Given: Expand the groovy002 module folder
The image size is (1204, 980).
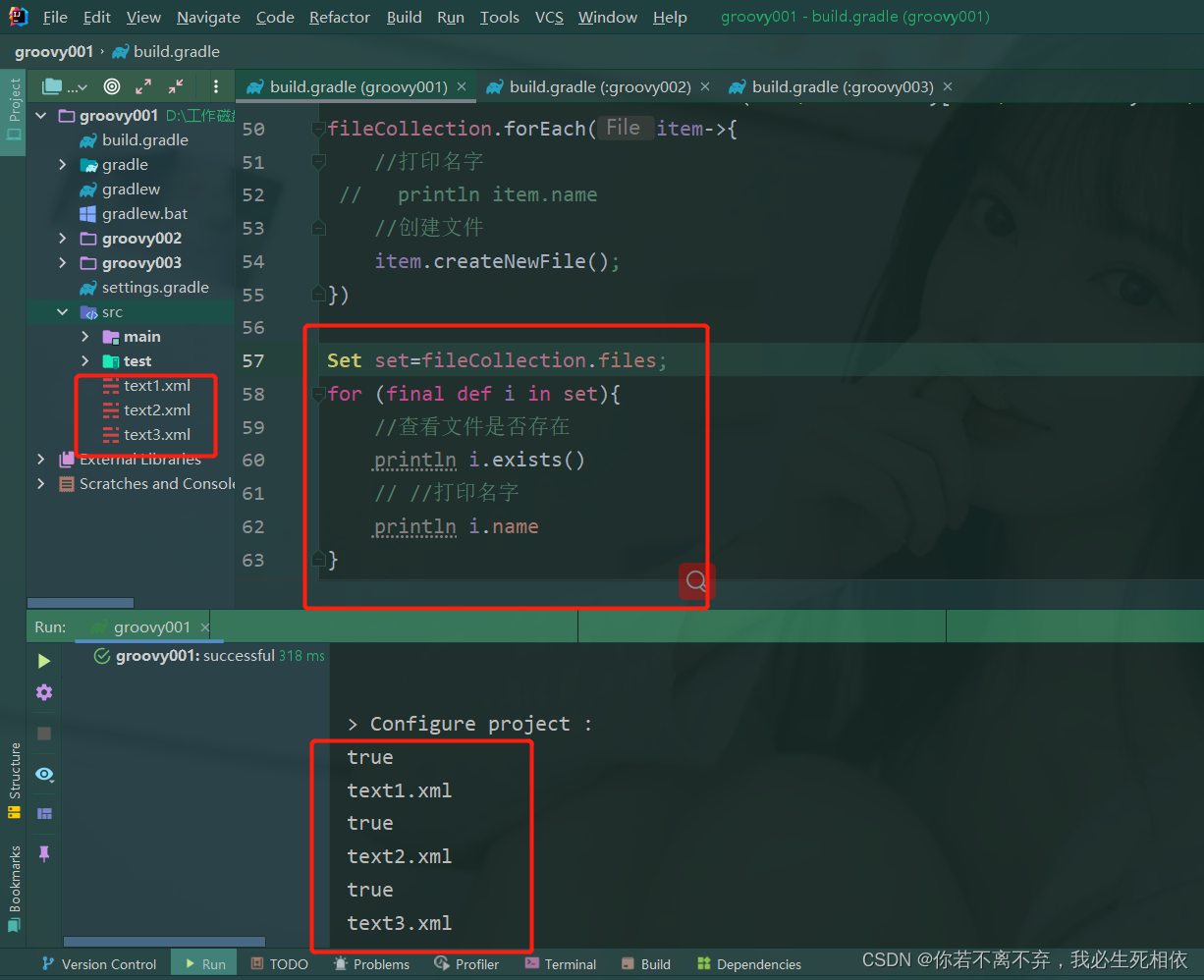Looking at the screenshot, I should point(62,238).
